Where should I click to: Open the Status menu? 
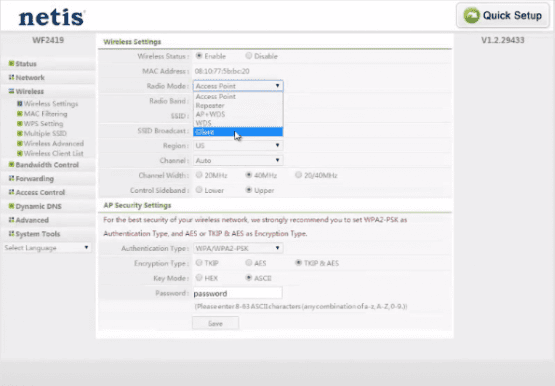tap(26, 64)
